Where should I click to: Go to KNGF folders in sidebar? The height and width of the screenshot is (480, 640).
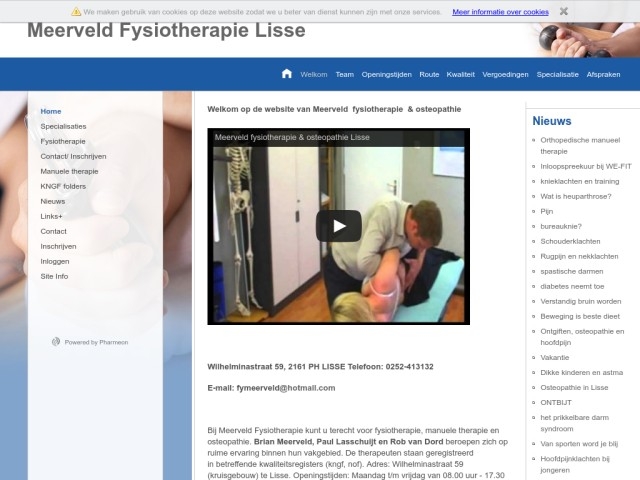(x=63, y=186)
